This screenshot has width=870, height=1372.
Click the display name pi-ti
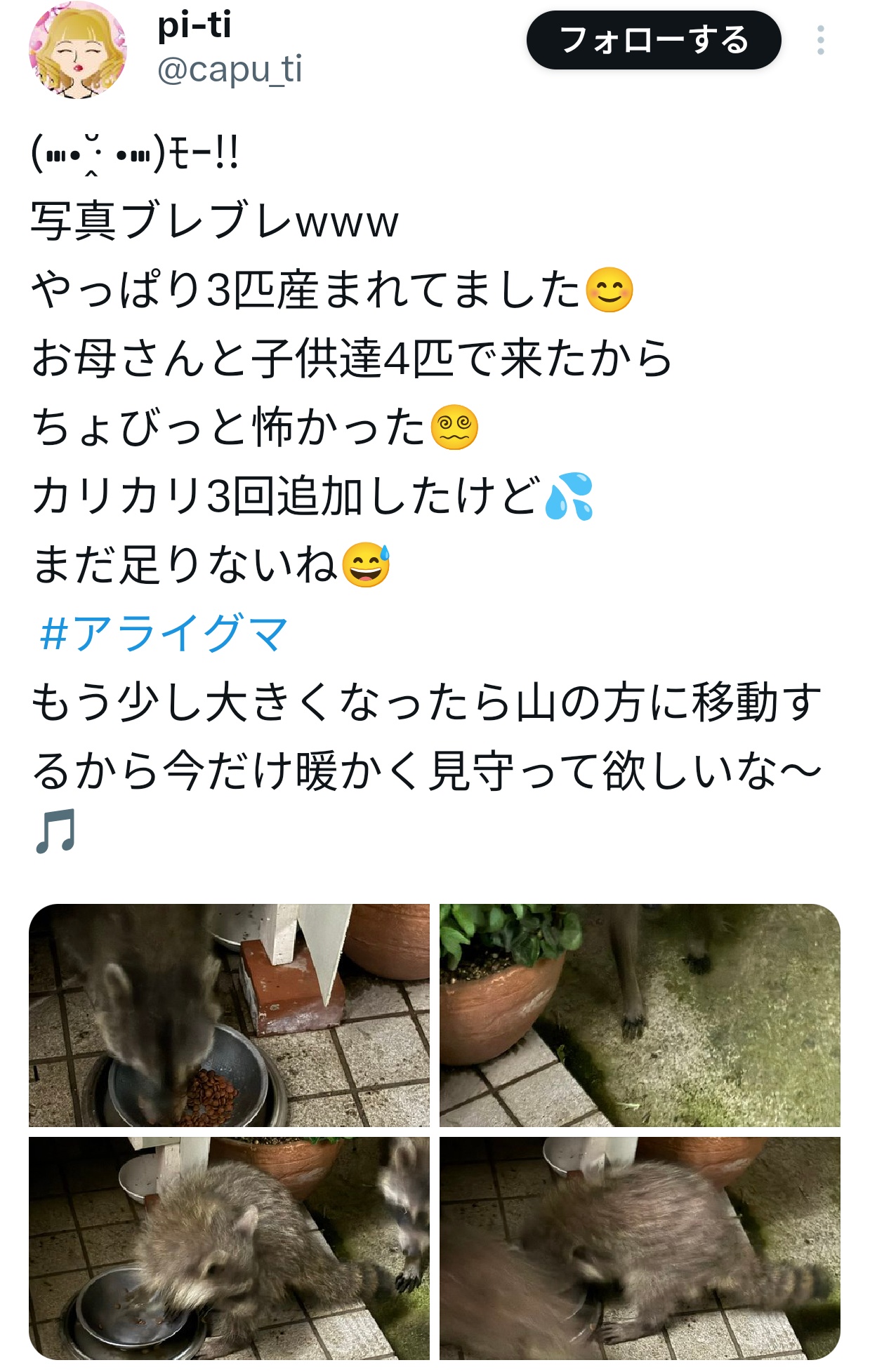tap(195, 25)
